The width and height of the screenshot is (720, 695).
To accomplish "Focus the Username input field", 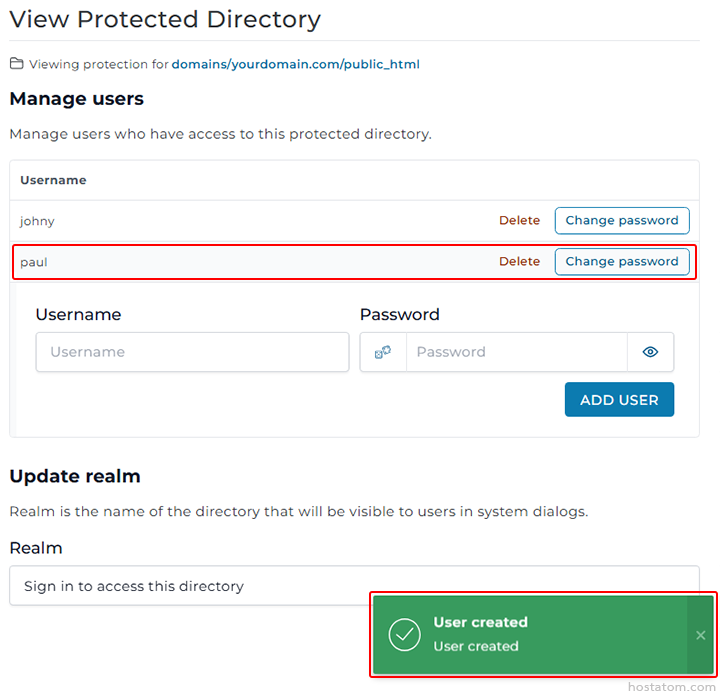I will 192,352.
